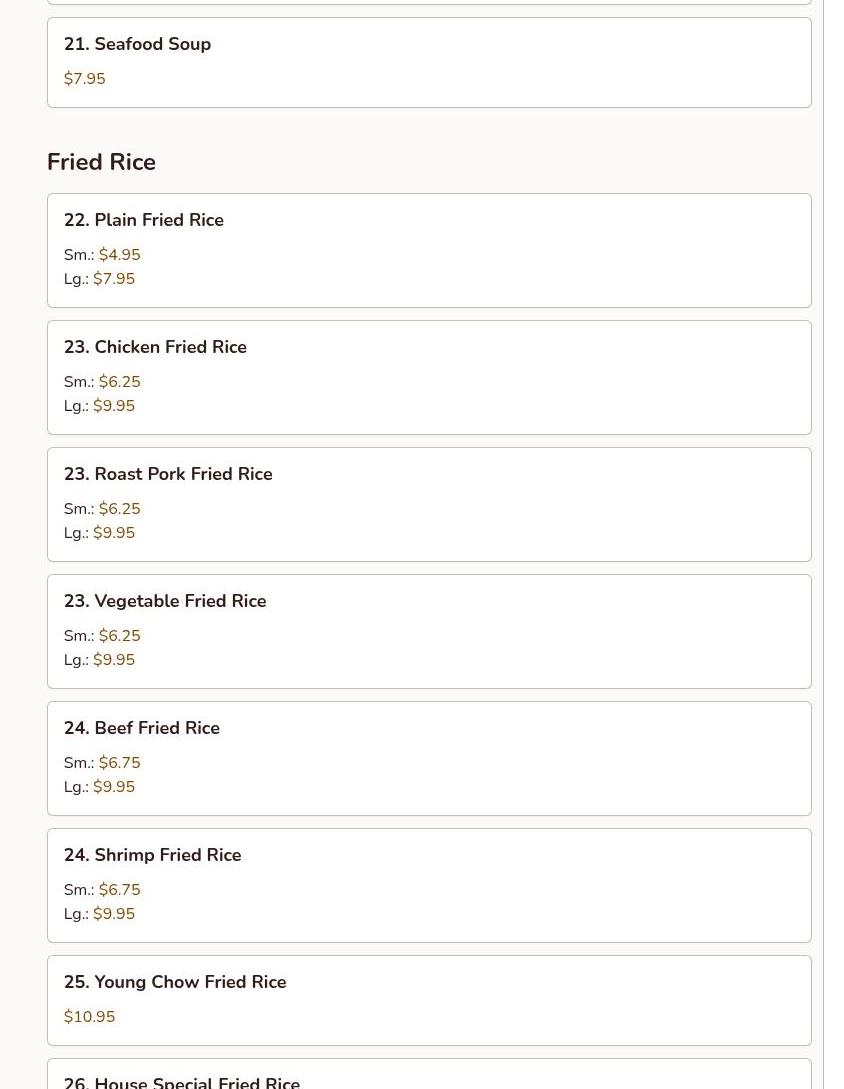Choose the small Plain Fried Rice $4.95 price
The height and width of the screenshot is (1089, 844).
pyautogui.click(x=120, y=255)
